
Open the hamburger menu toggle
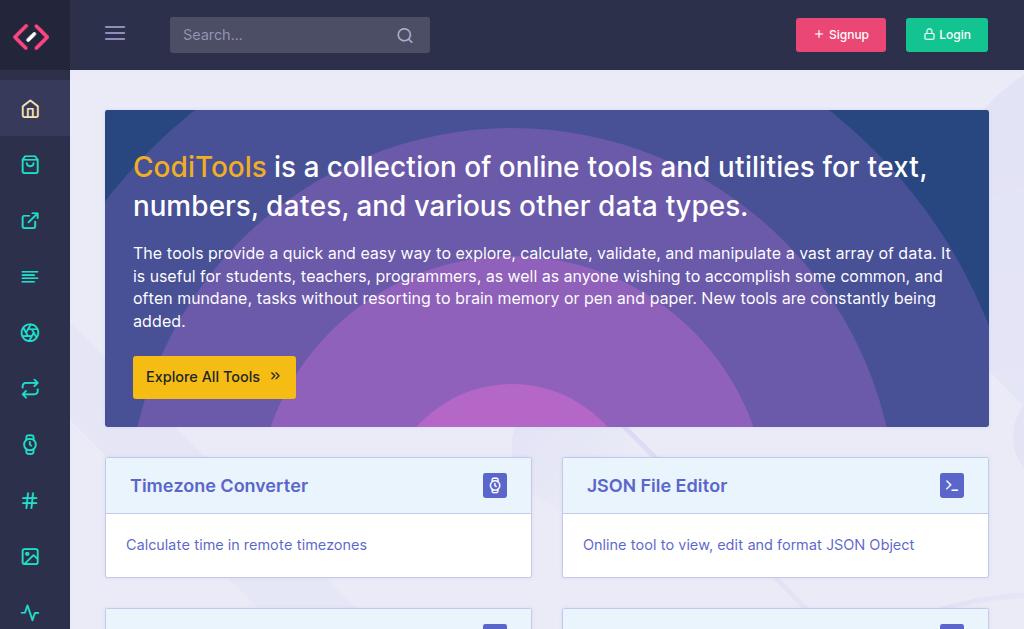point(115,33)
